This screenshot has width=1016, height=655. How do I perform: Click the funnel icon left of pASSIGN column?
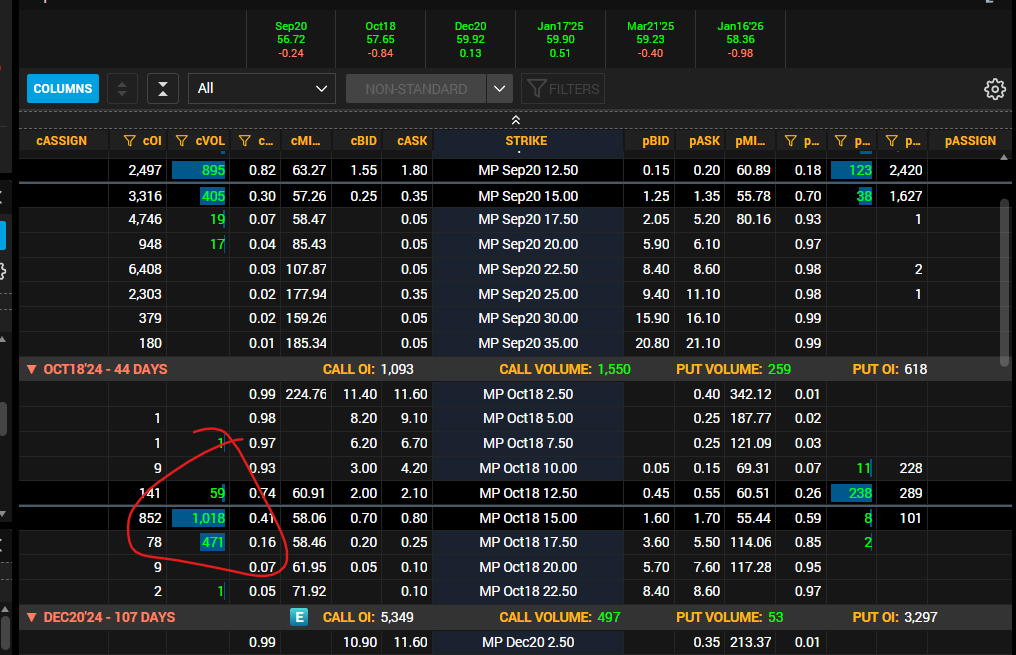892,141
